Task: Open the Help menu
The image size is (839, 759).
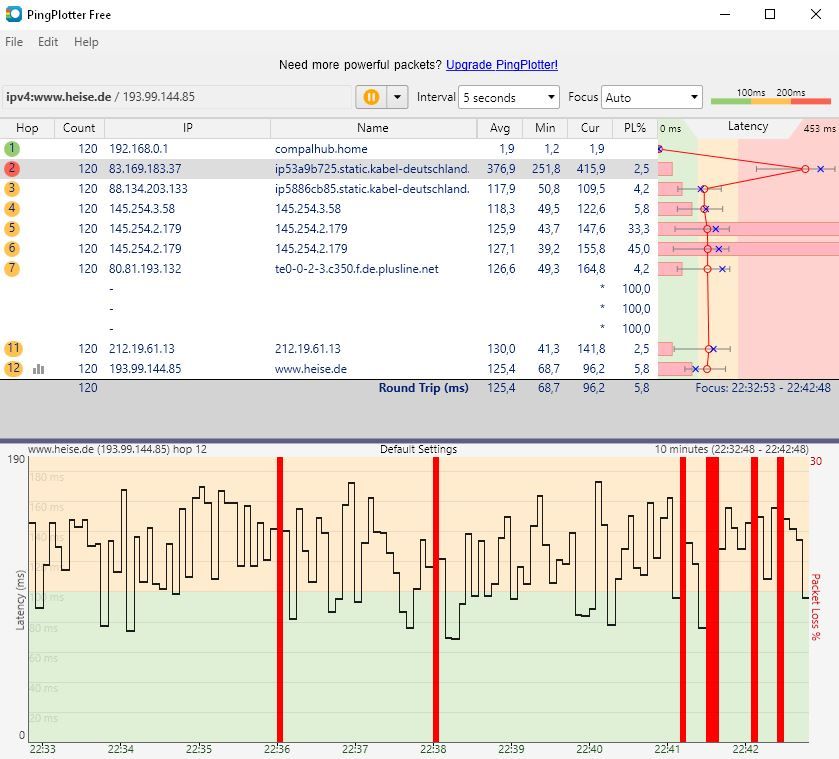Action: click(86, 42)
